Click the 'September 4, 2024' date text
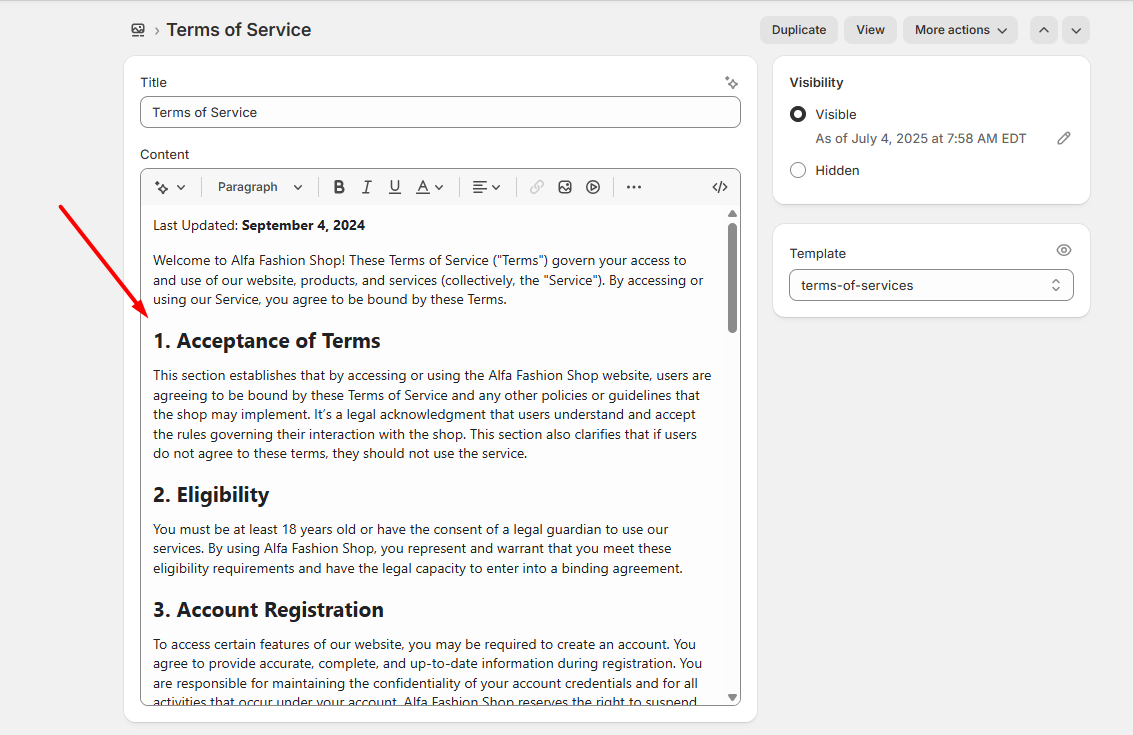The image size is (1133, 735). 303,225
